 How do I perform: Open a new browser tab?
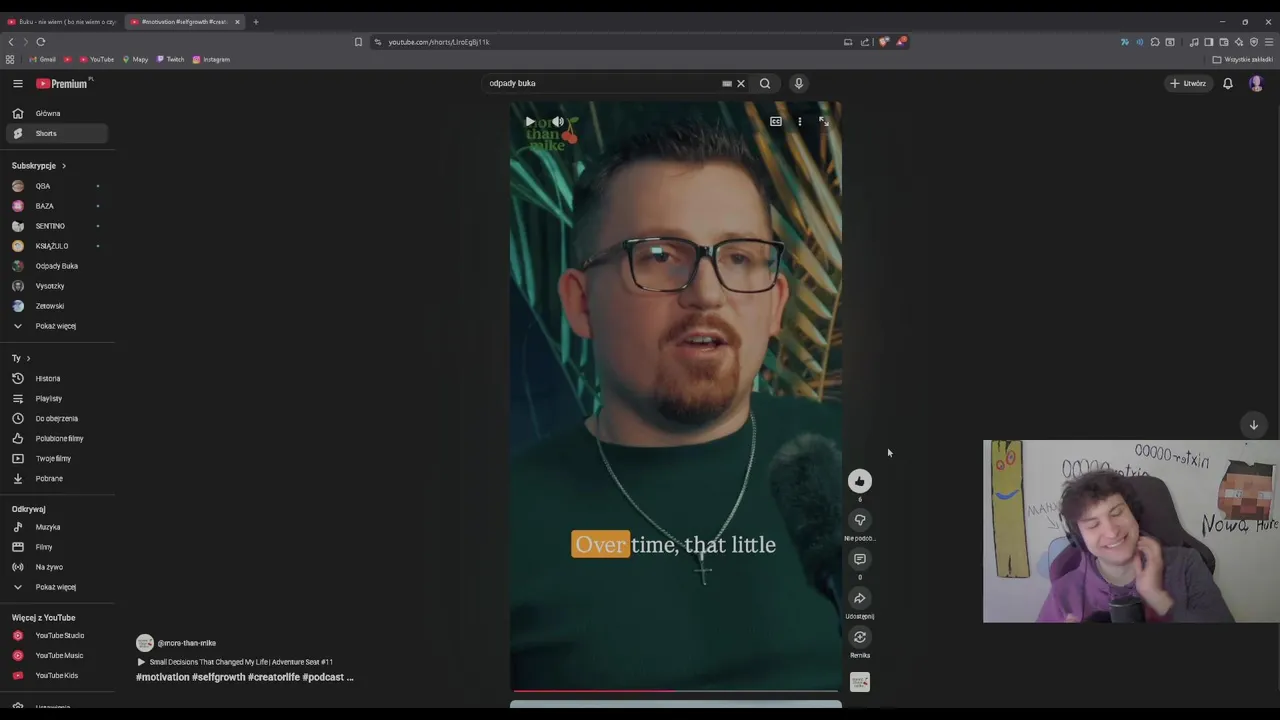[255, 22]
